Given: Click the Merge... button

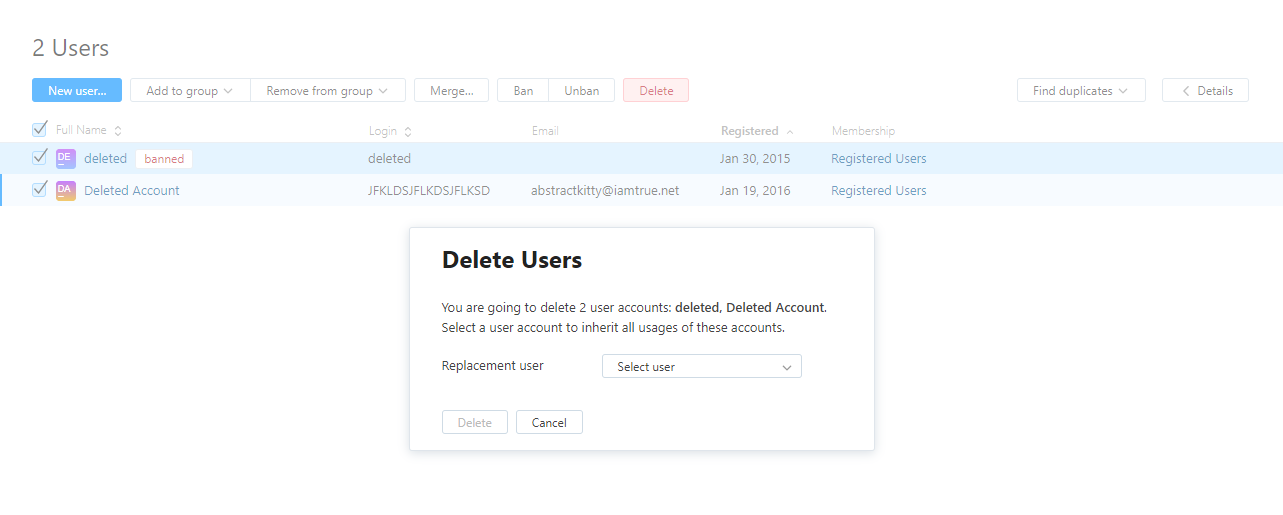Looking at the screenshot, I should click(451, 90).
